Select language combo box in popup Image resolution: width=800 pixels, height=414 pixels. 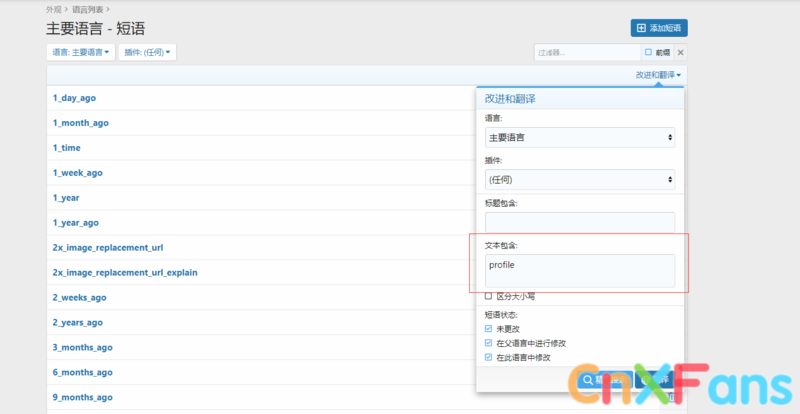pos(579,137)
